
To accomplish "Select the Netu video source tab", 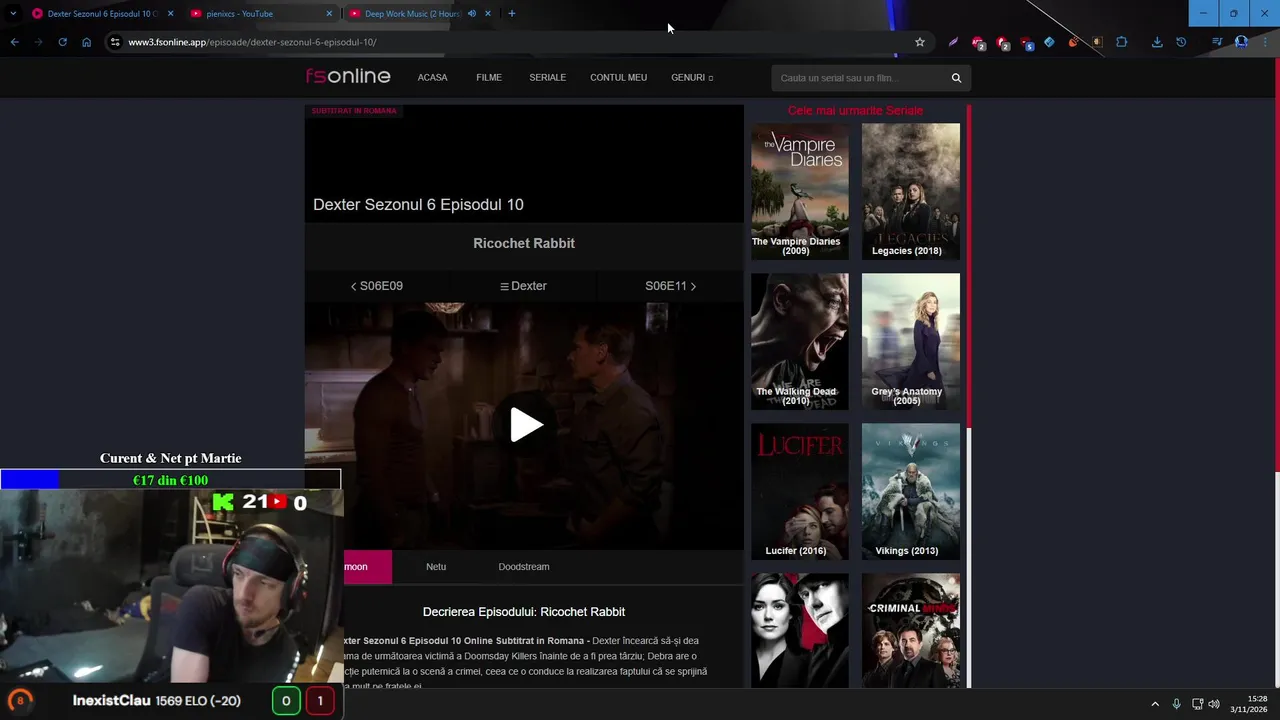I will pyautogui.click(x=436, y=567).
